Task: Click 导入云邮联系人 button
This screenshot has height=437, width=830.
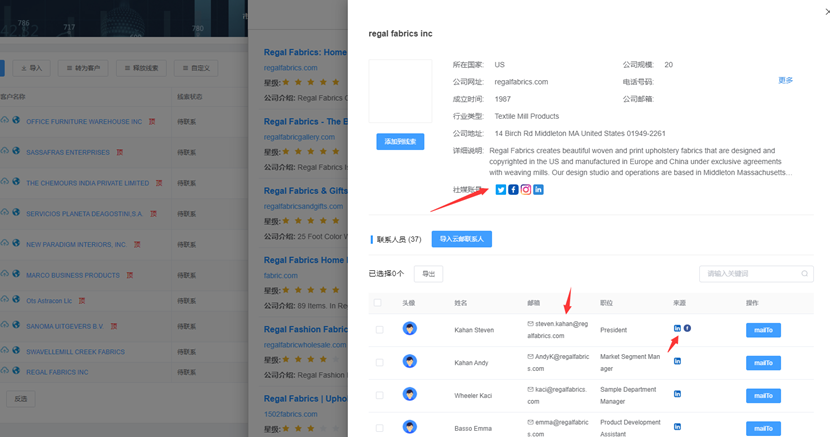Action: (462, 239)
